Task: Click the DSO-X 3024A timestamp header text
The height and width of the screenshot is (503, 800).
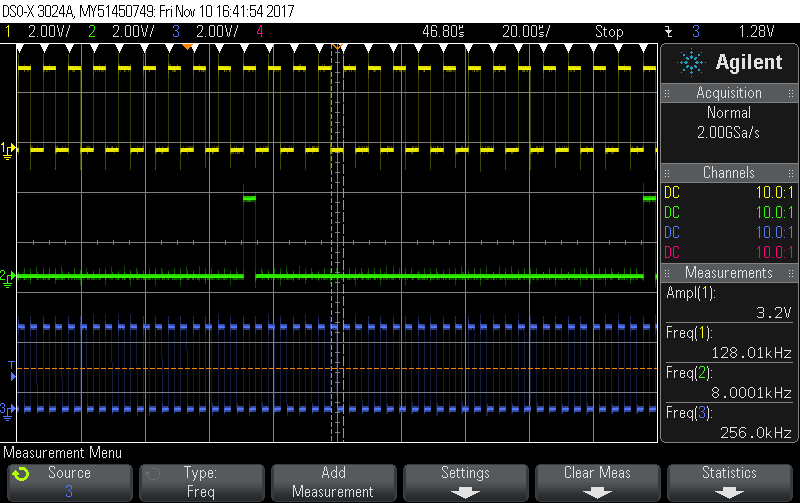Action: tap(148, 11)
